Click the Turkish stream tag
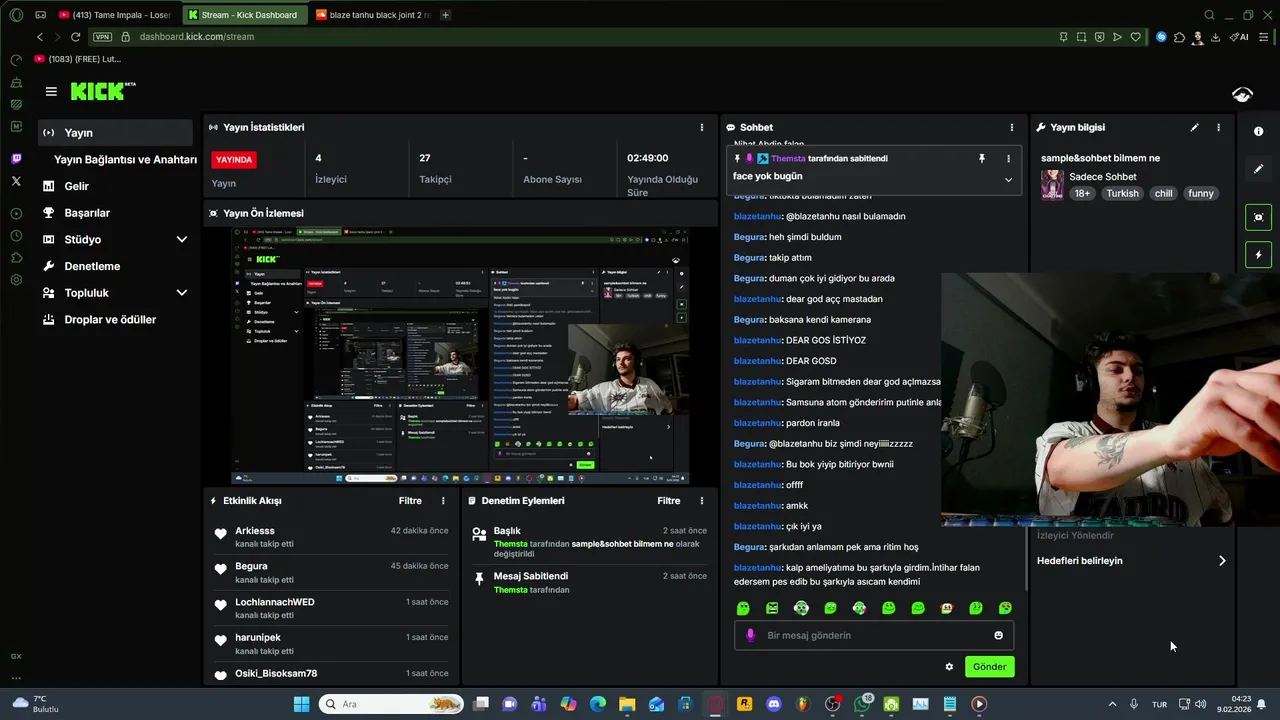This screenshot has height=720, width=1280. point(1122,194)
